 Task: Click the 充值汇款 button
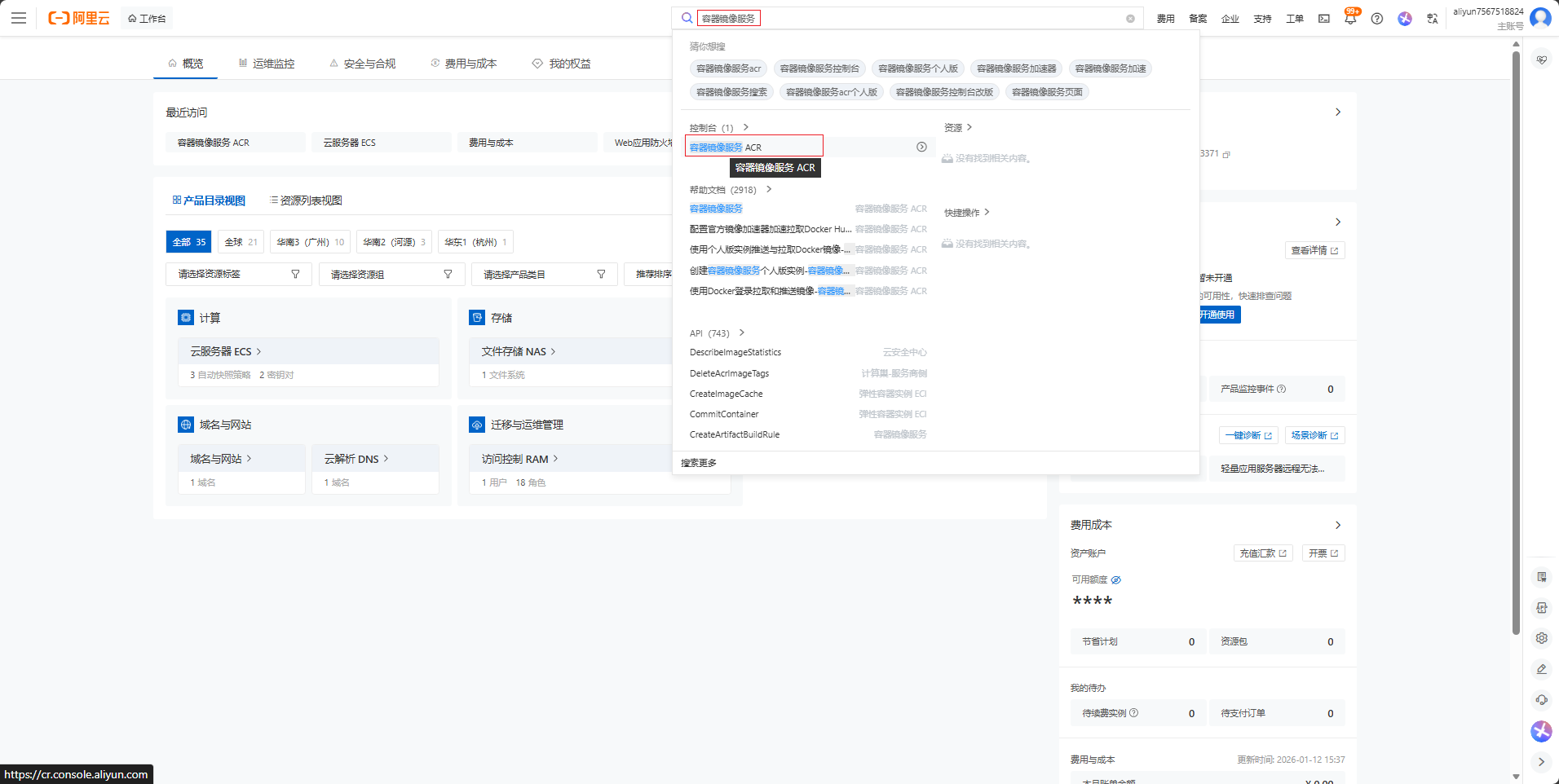click(1263, 553)
